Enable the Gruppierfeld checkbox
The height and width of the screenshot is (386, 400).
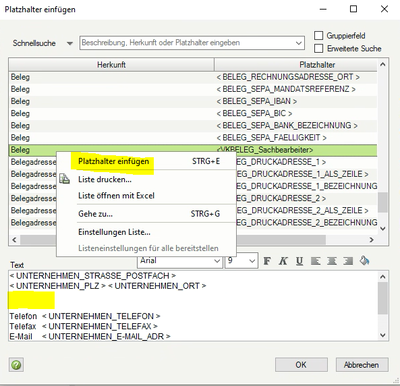[319, 35]
